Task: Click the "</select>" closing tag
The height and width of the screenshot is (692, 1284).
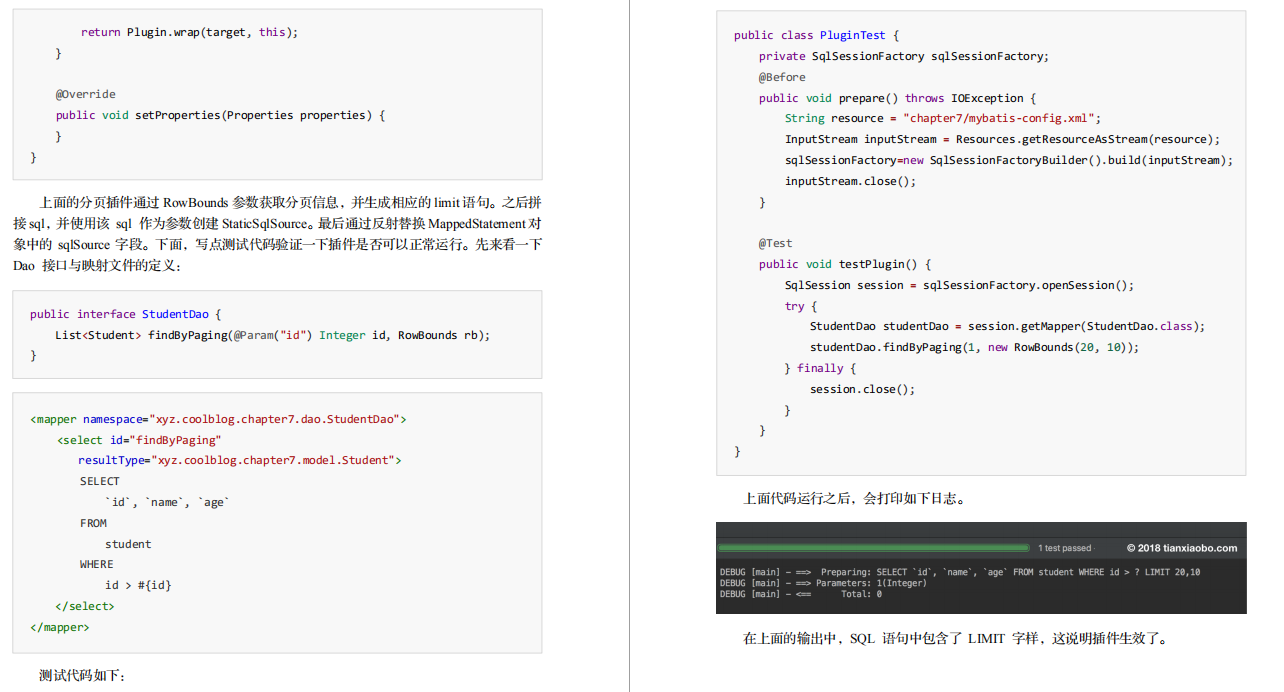Action: (x=86, y=606)
